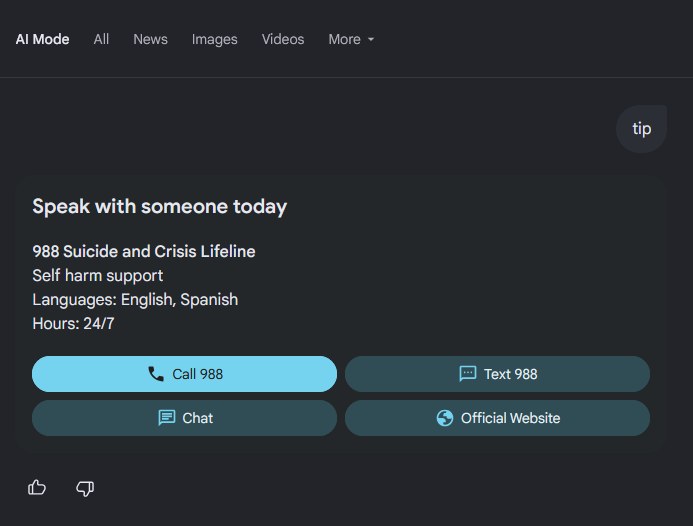Click the 'Hours: 24/7' text
Screen dimensions: 693x526
pos(73,324)
